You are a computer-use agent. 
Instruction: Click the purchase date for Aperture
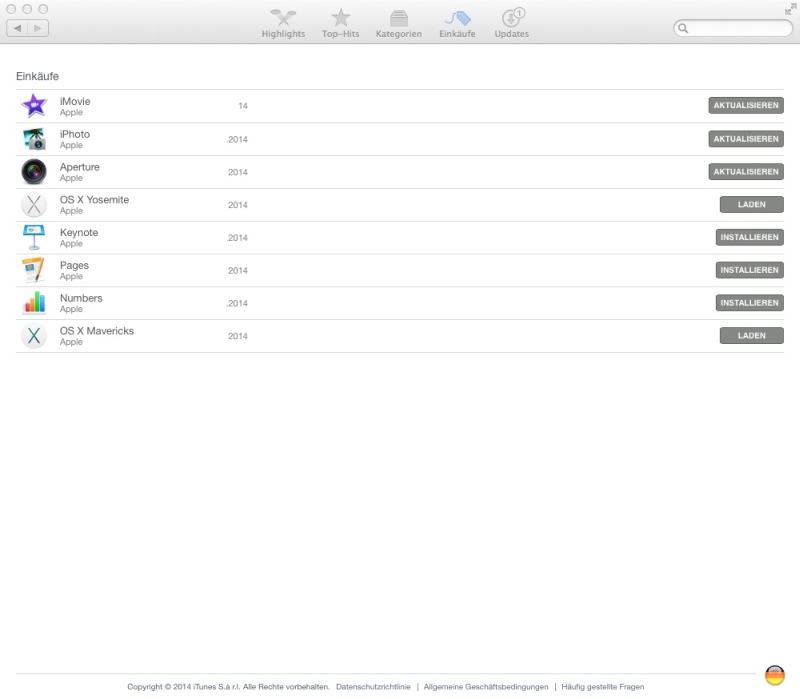pyautogui.click(x=238, y=172)
